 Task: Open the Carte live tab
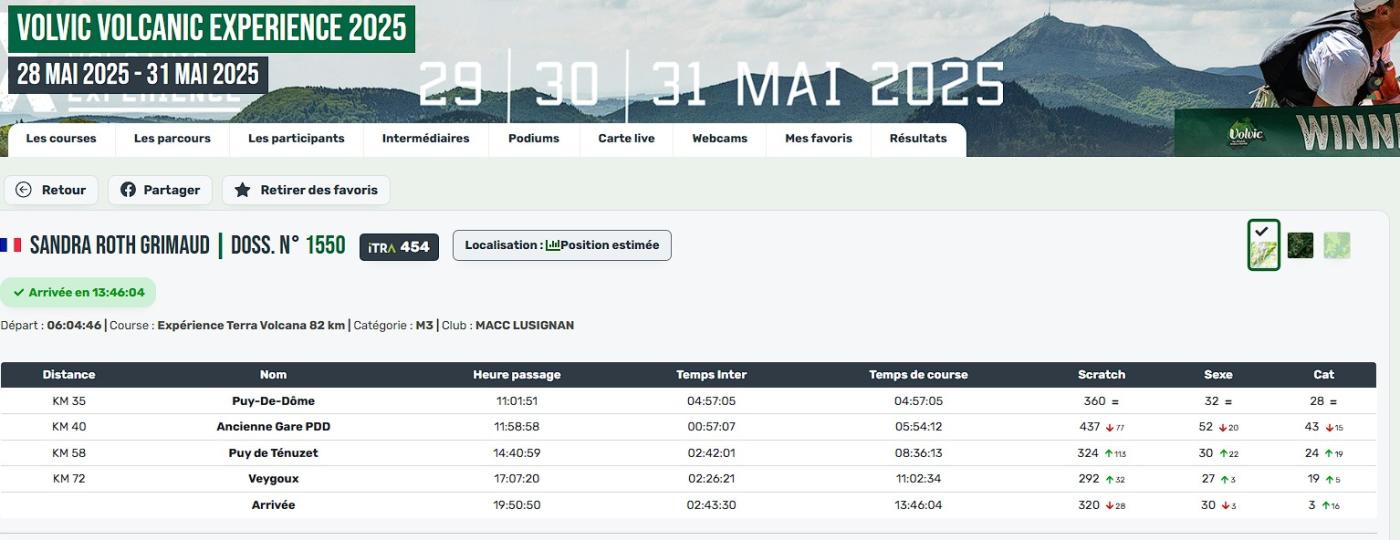pos(626,139)
